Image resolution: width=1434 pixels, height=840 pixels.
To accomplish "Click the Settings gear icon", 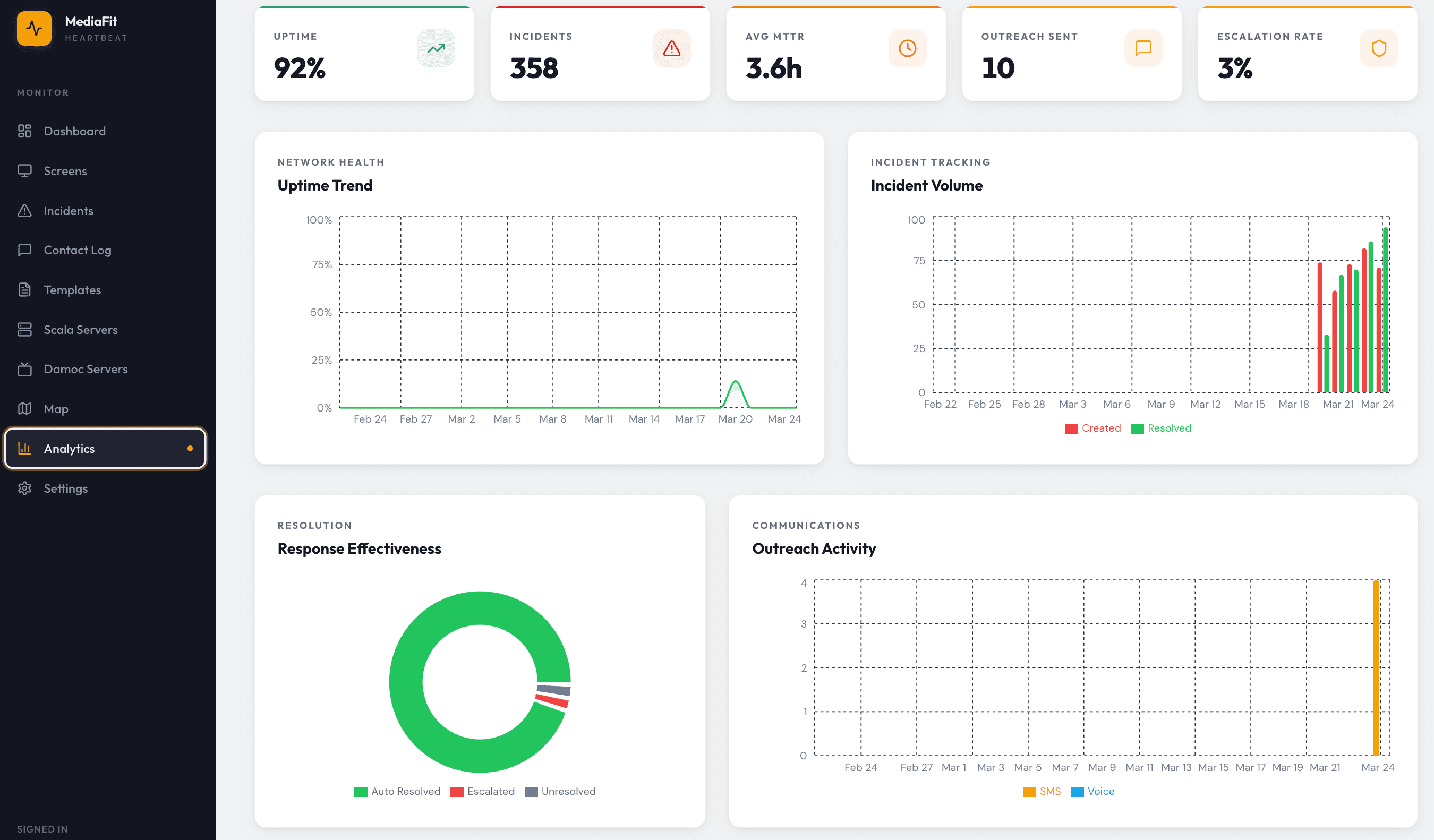I will tap(25, 488).
